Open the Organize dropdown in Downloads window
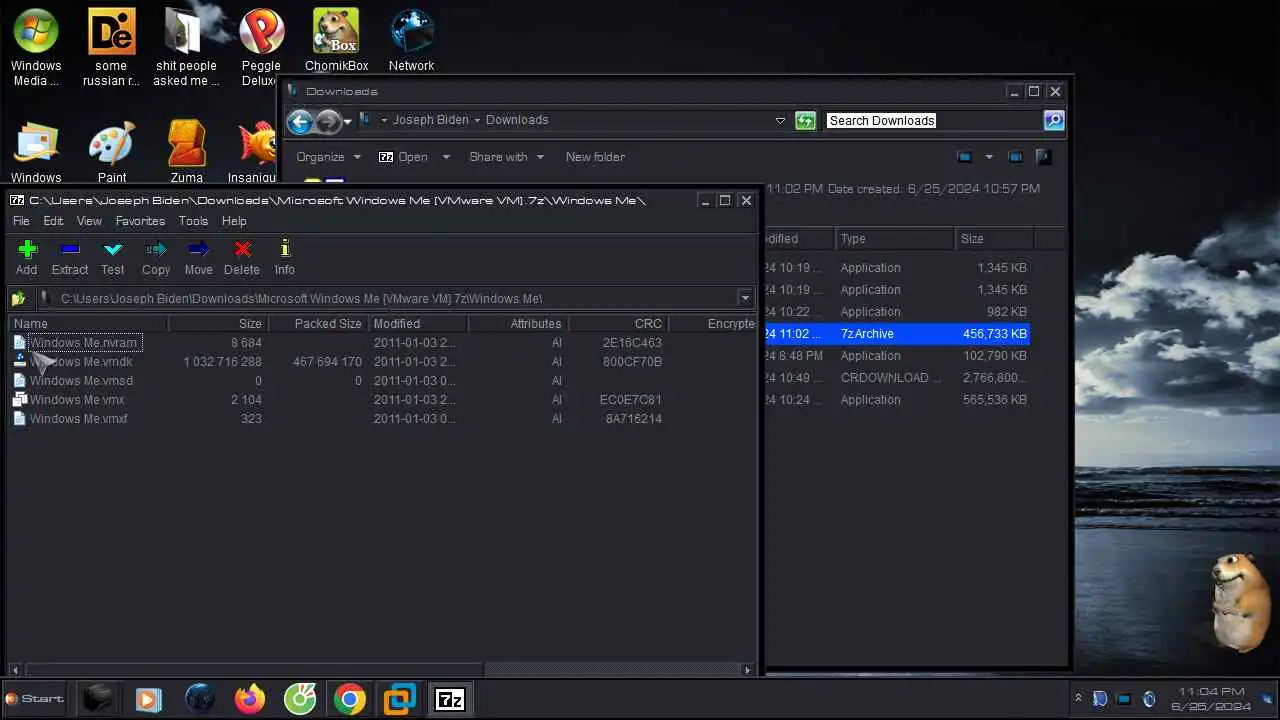The height and width of the screenshot is (720, 1280). point(329,157)
